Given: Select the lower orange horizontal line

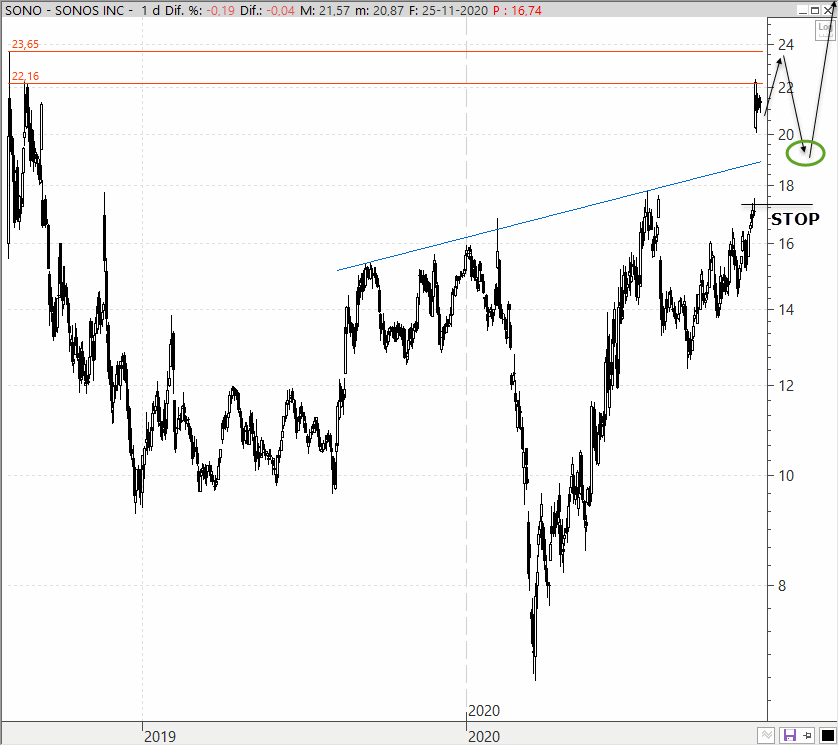Looking at the screenshot, I should coord(385,83).
